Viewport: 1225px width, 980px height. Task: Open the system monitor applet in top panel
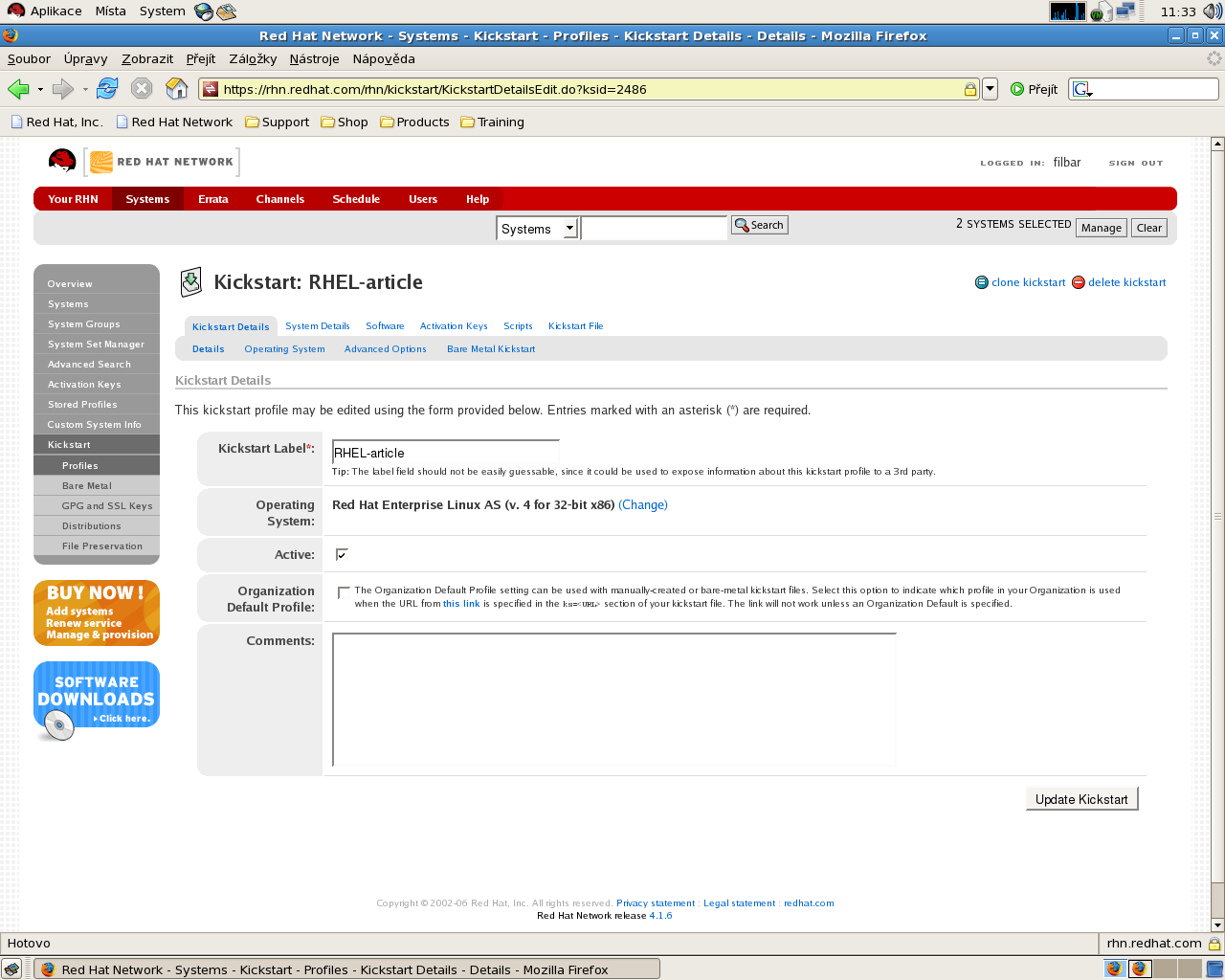tap(1067, 11)
